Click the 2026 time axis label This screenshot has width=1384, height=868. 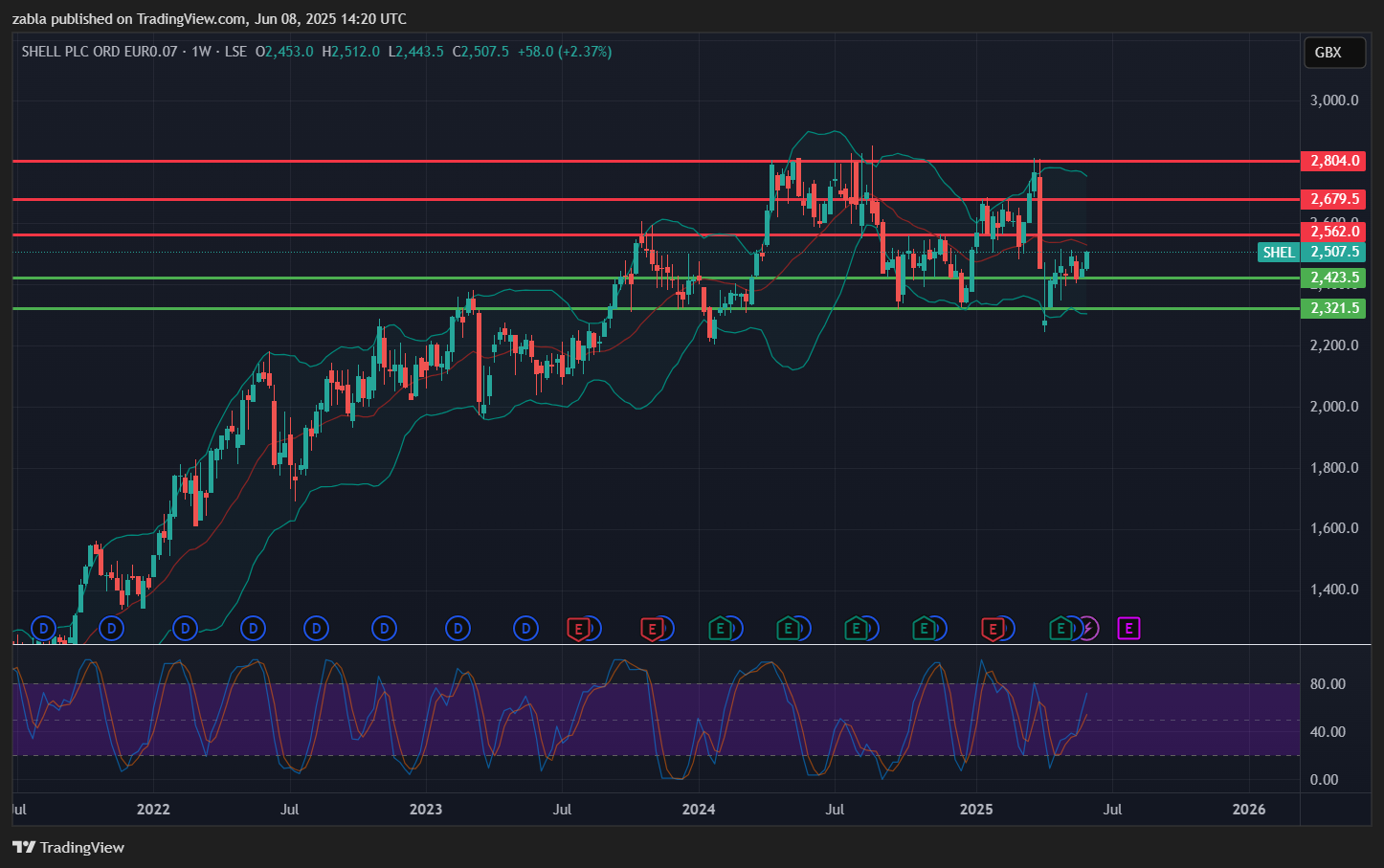click(1249, 810)
